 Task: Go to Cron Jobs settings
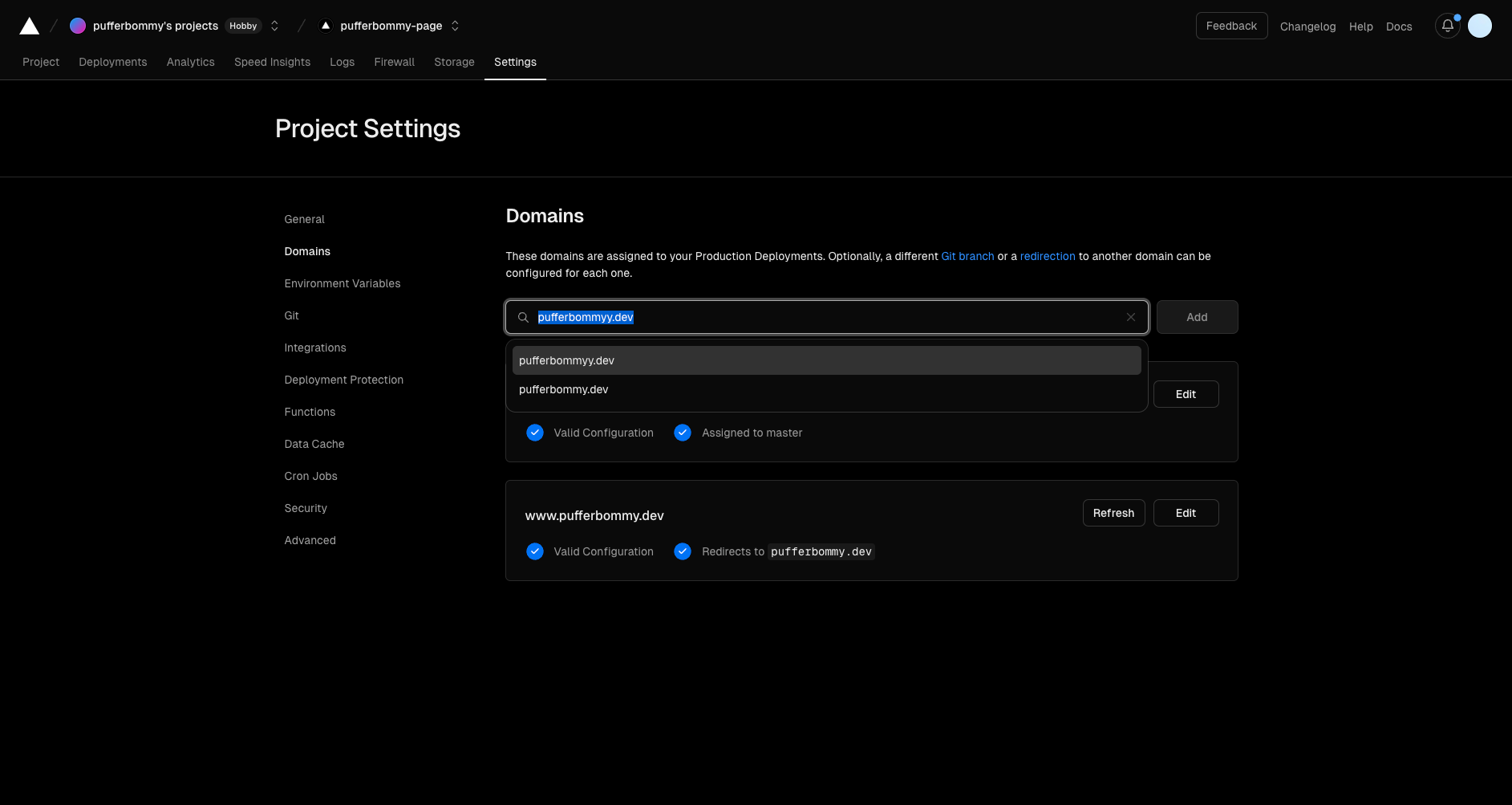pyautogui.click(x=311, y=476)
